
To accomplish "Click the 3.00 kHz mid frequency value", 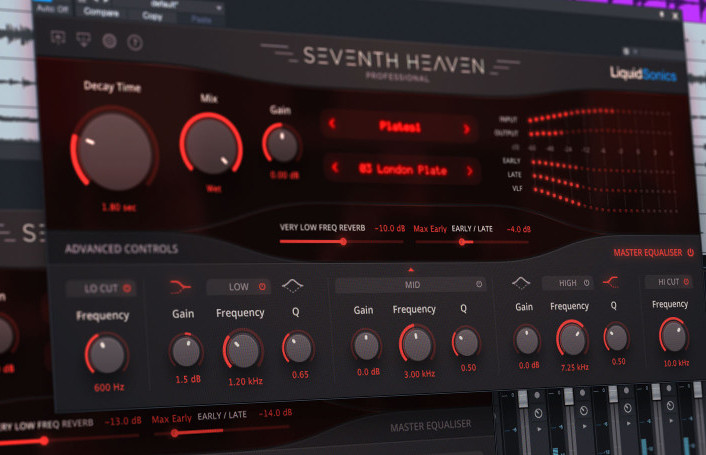I will (419, 374).
